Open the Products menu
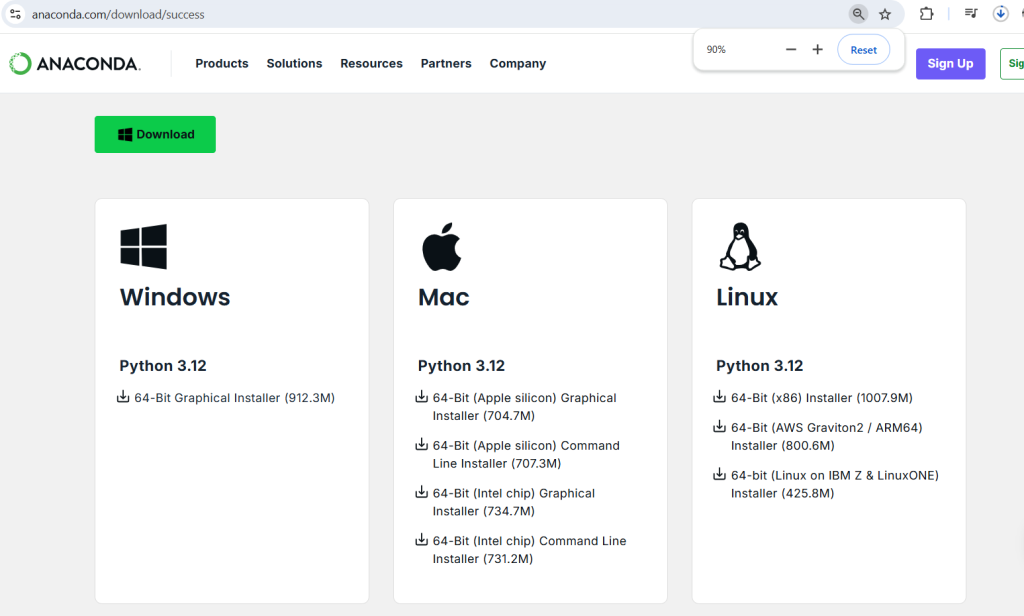This screenshot has width=1024, height=616. [x=221, y=64]
